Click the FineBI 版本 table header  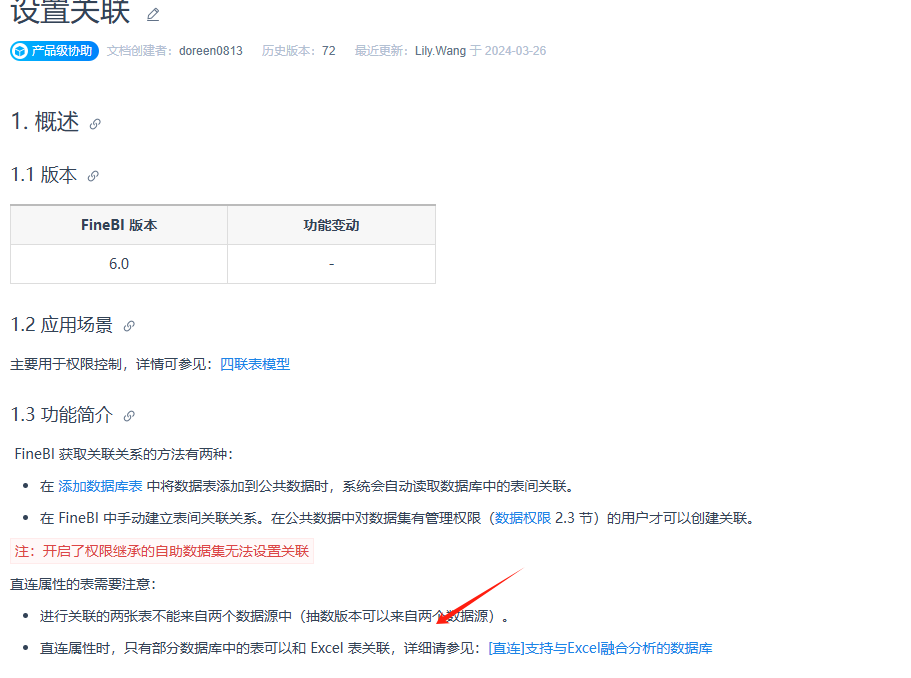(119, 225)
